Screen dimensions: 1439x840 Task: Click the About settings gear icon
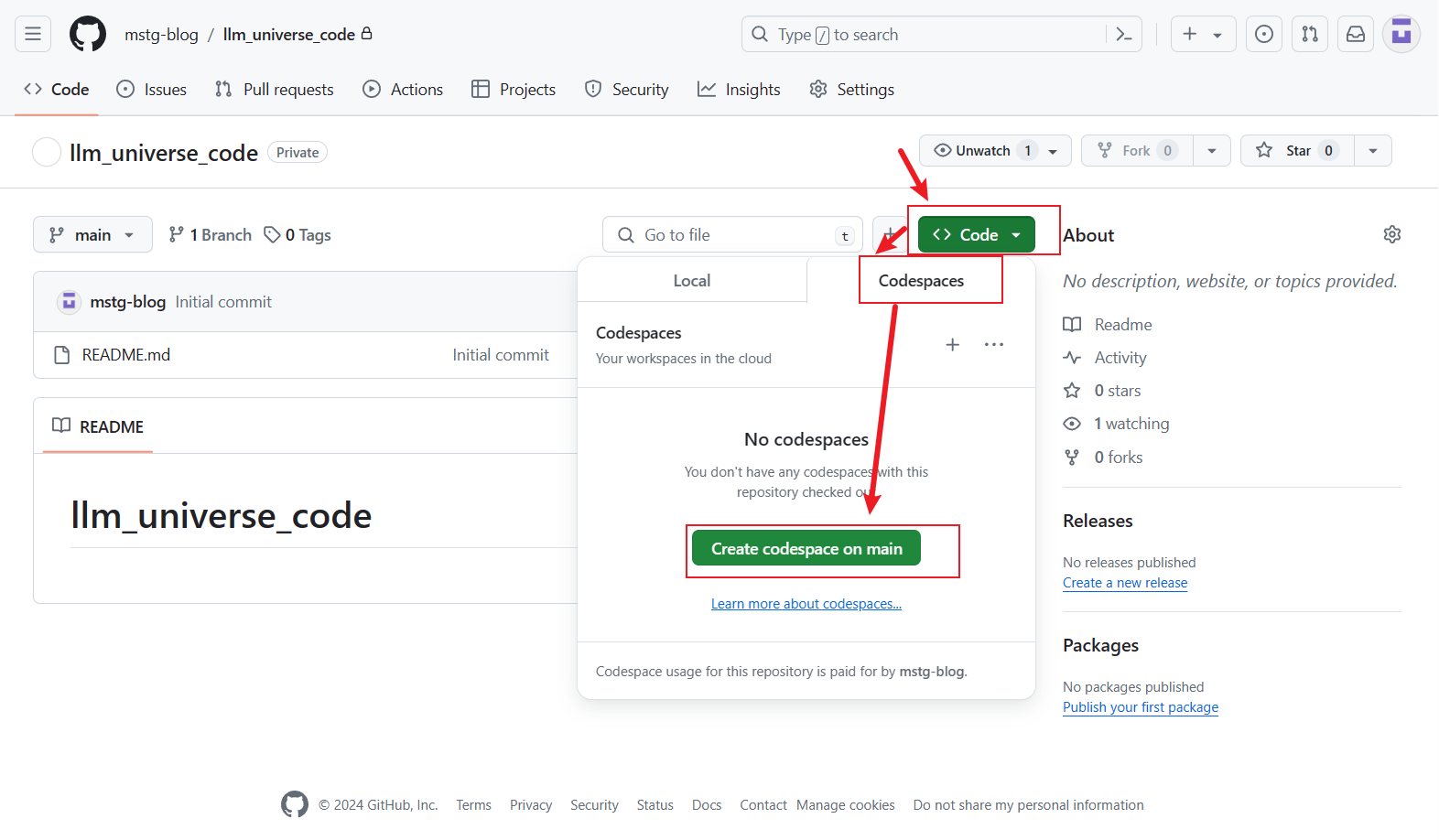coord(1391,234)
